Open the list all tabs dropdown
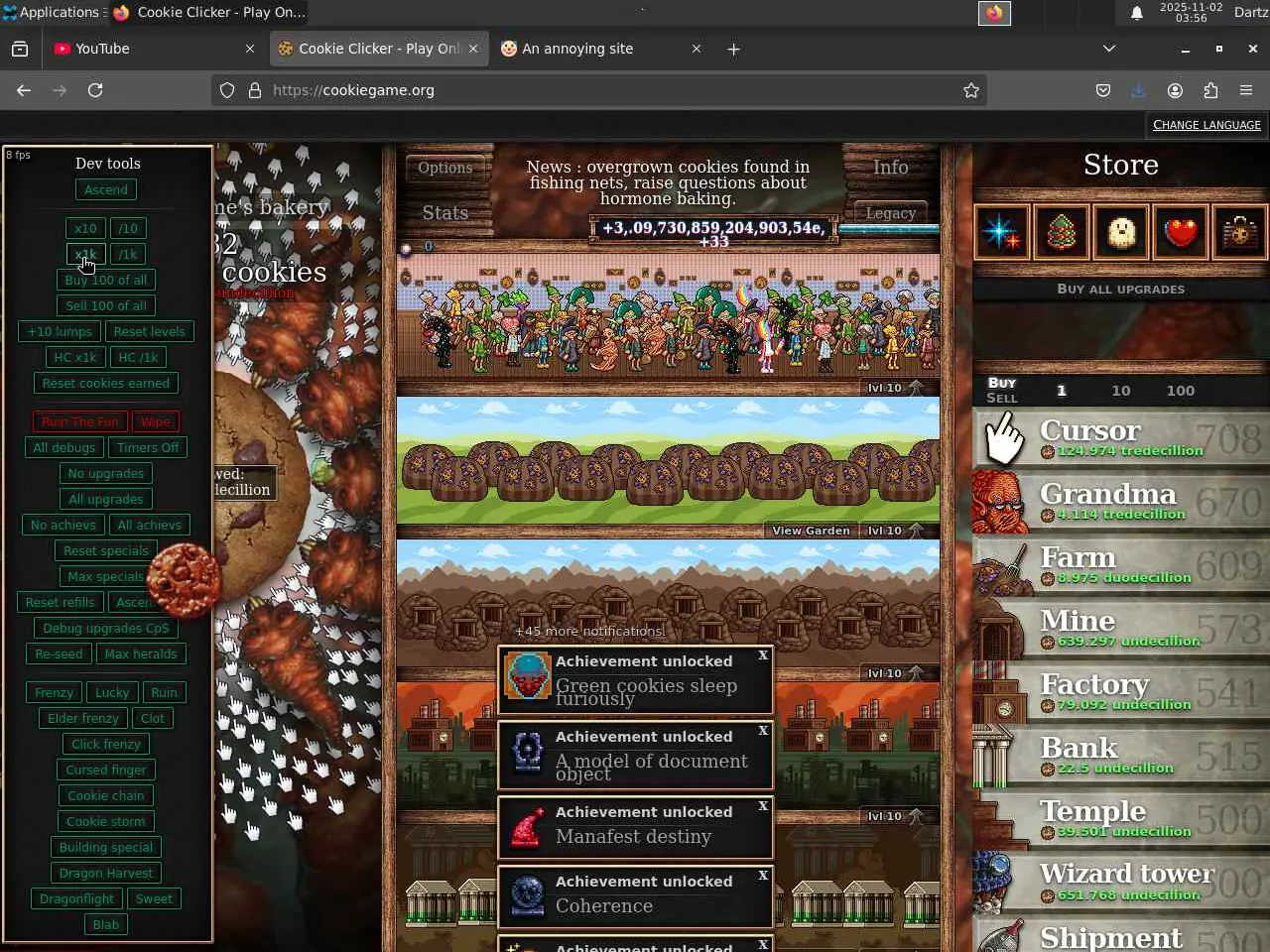This screenshot has width=1270, height=952. coord(1109,49)
